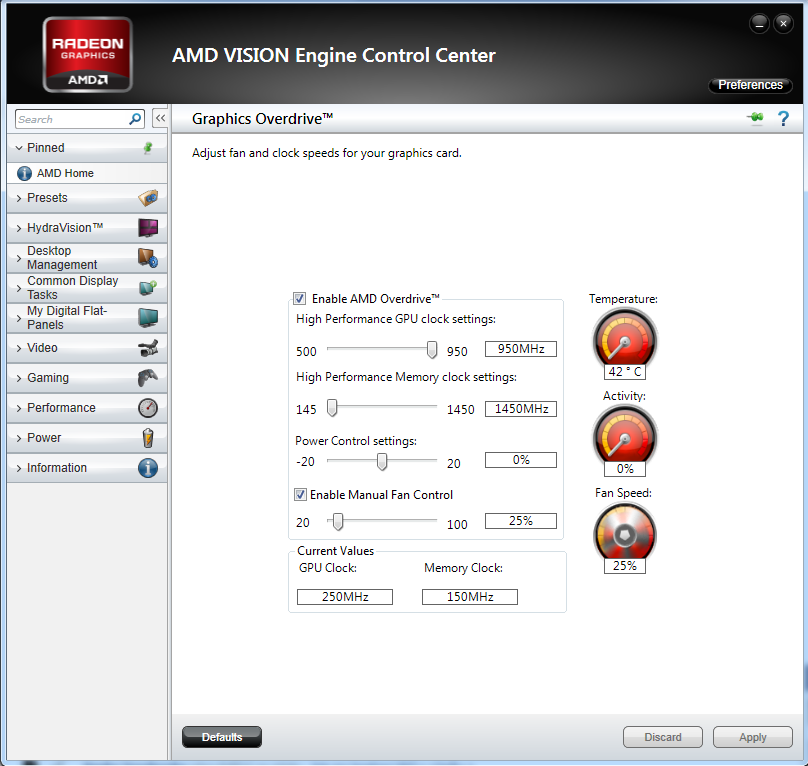
Task: Click the Power Control slider handle
Action: click(x=382, y=461)
